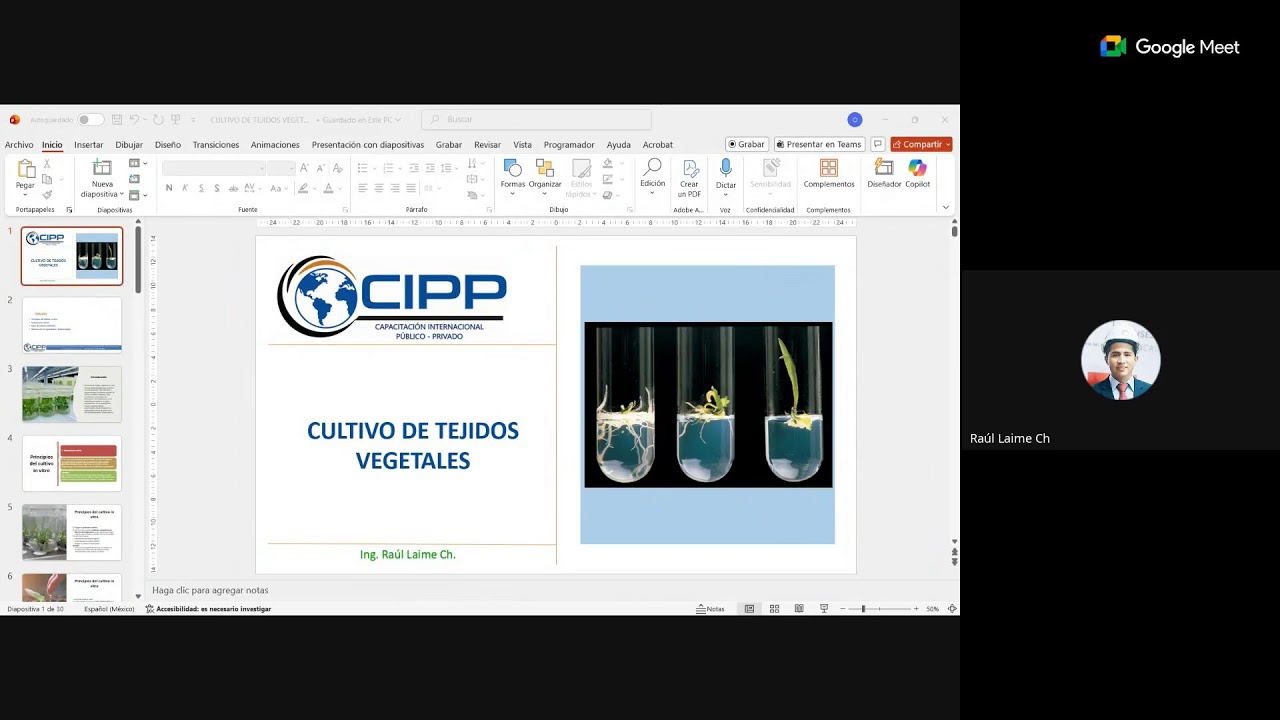Launch the Copilot icon
The width and height of the screenshot is (1280, 720).
[x=918, y=167]
